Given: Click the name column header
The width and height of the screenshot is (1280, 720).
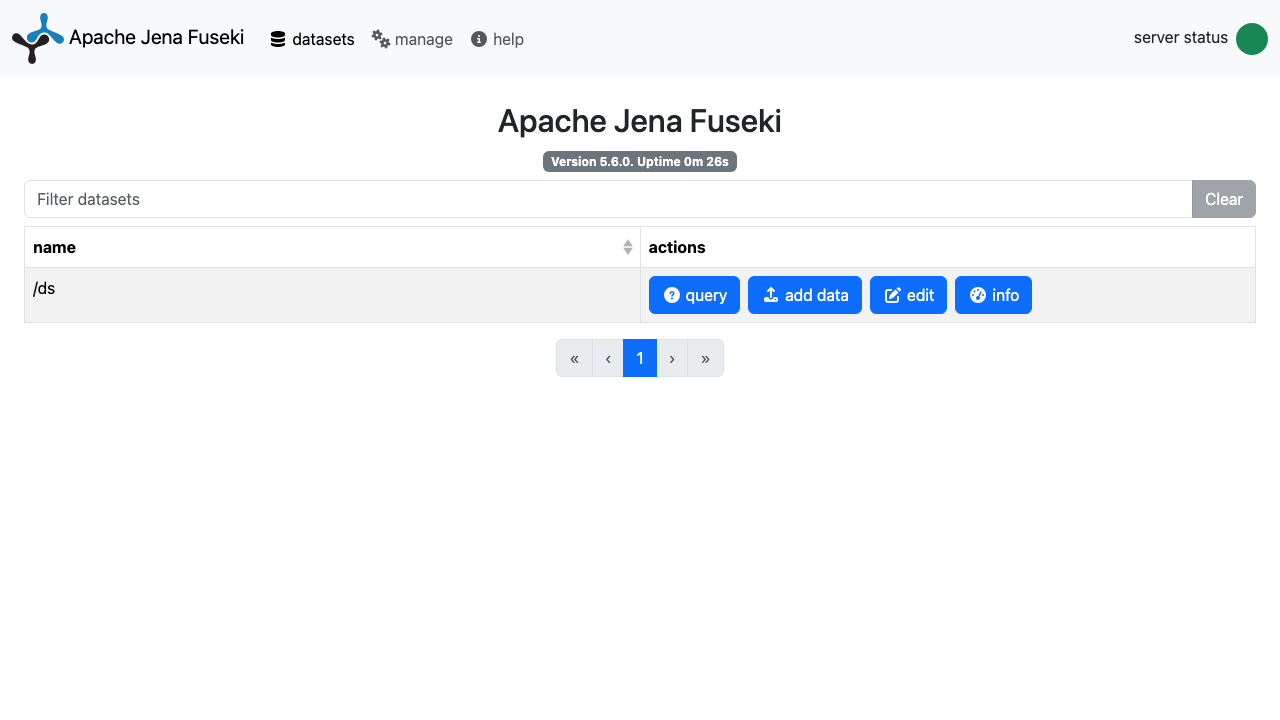Looking at the screenshot, I should coord(332,247).
